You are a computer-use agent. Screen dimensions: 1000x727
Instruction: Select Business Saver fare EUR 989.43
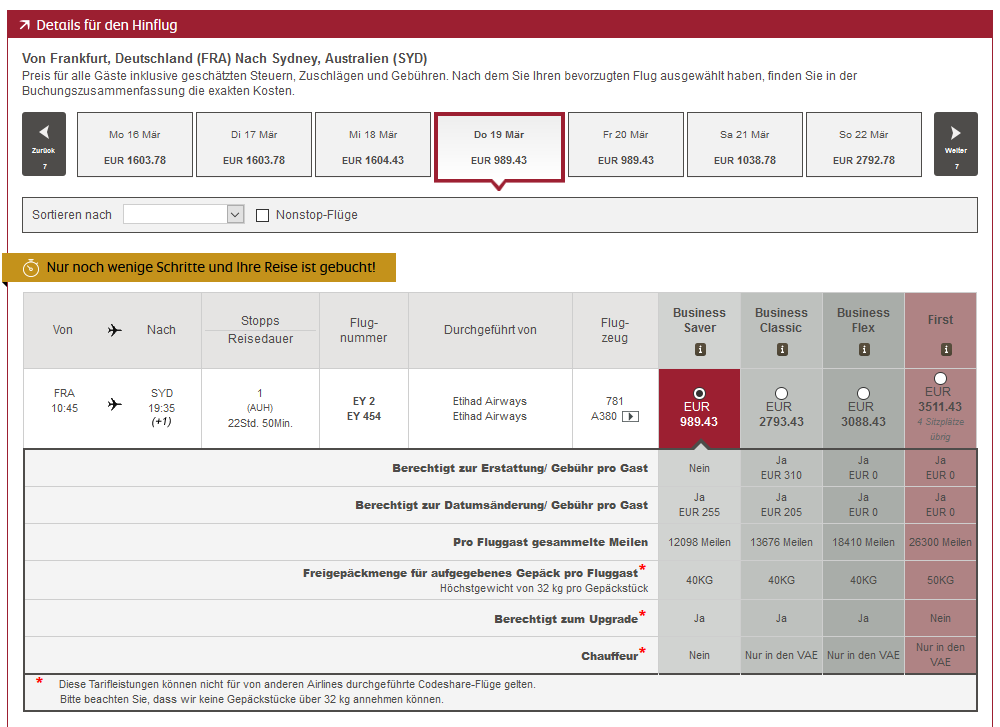click(699, 393)
